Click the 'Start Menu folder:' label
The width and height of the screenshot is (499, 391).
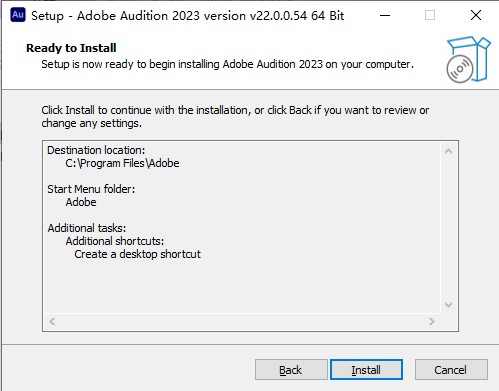pyautogui.click(x=91, y=189)
